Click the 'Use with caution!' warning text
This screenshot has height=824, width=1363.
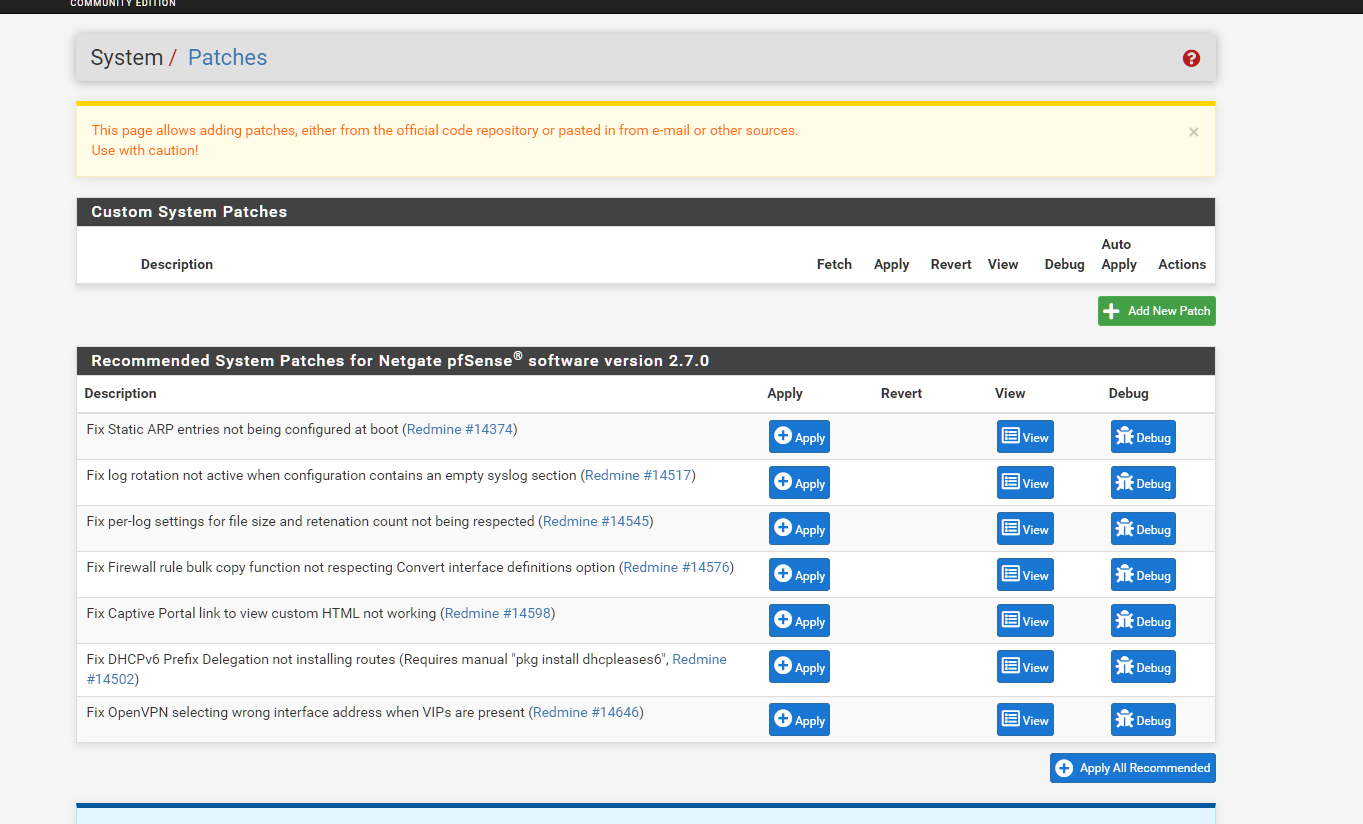(145, 150)
